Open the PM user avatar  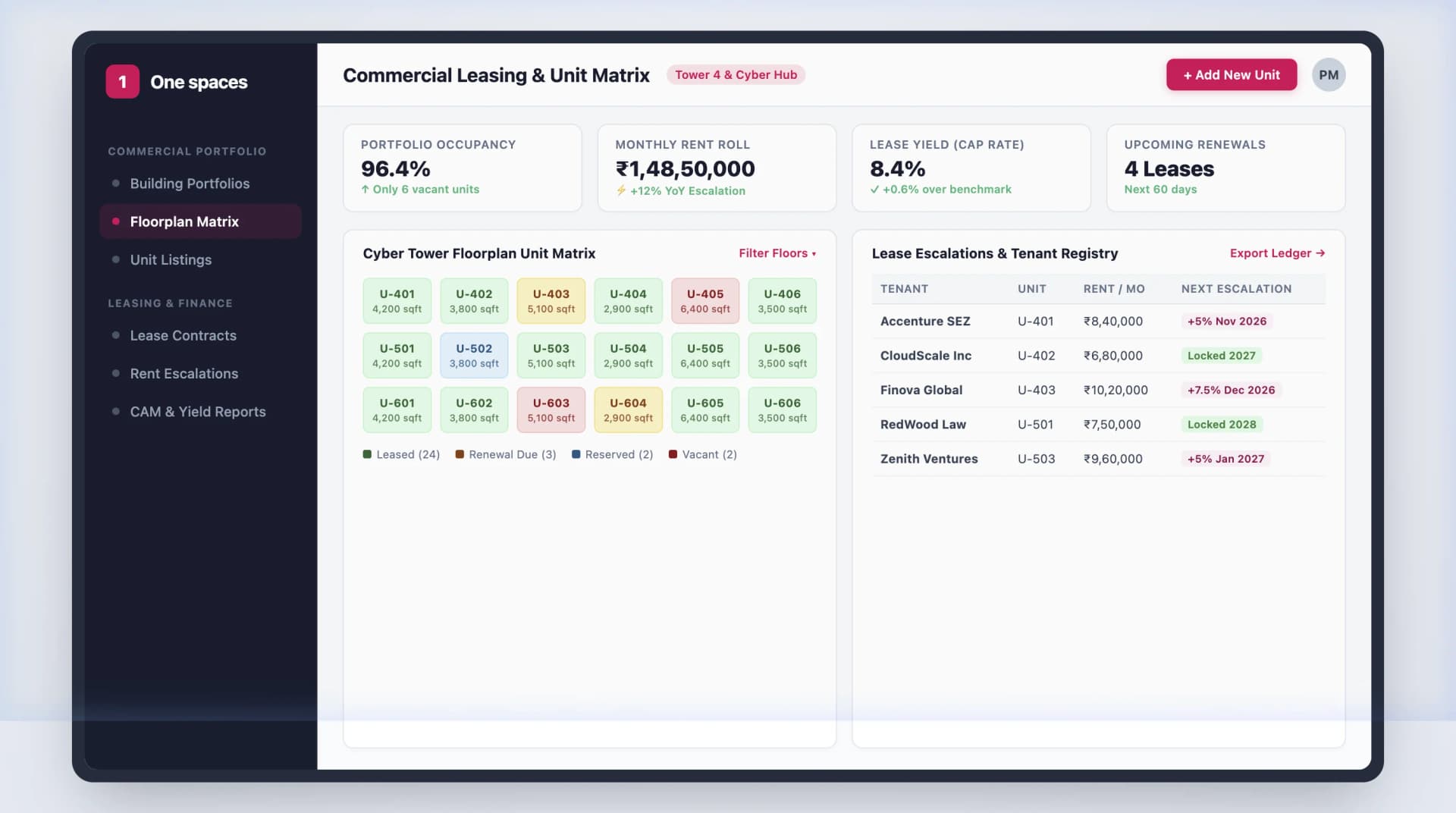coord(1329,75)
